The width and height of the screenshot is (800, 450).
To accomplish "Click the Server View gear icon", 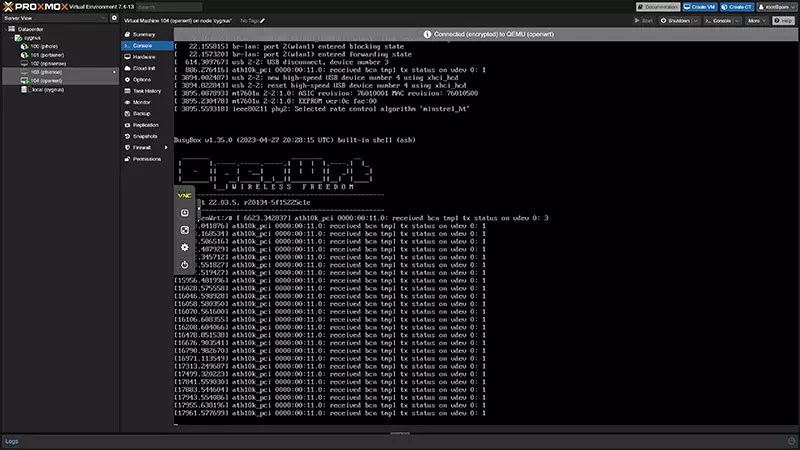I will pos(113,18).
